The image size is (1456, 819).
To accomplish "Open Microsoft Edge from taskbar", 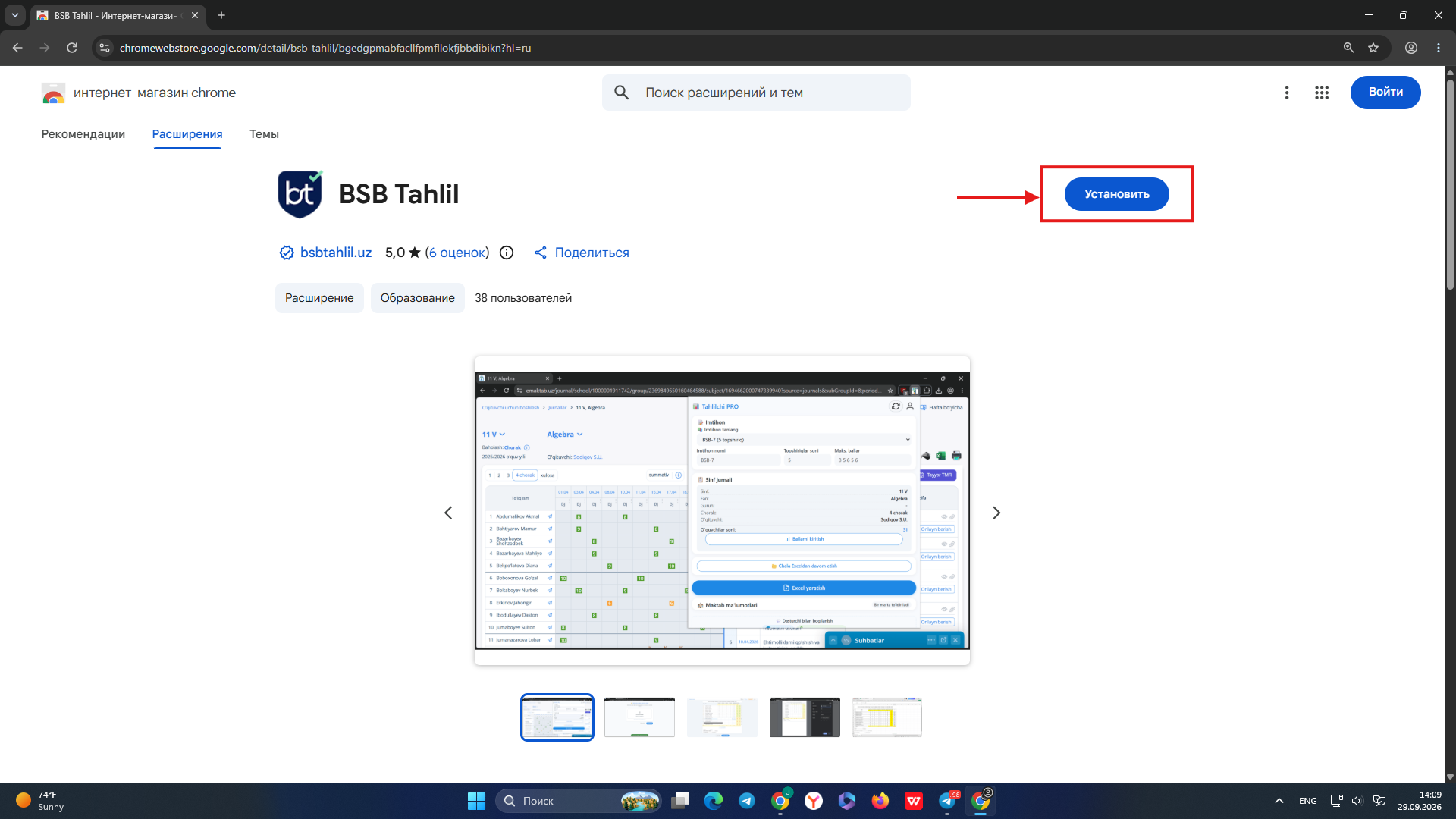I will click(x=714, y=801).
